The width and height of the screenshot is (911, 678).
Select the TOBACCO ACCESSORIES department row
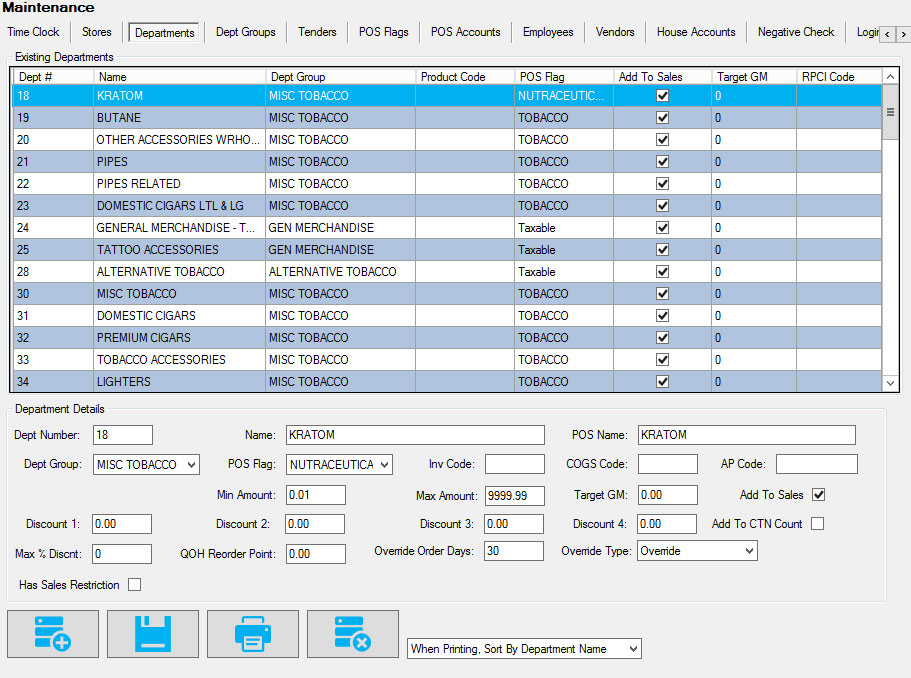[x=447, y=360]
